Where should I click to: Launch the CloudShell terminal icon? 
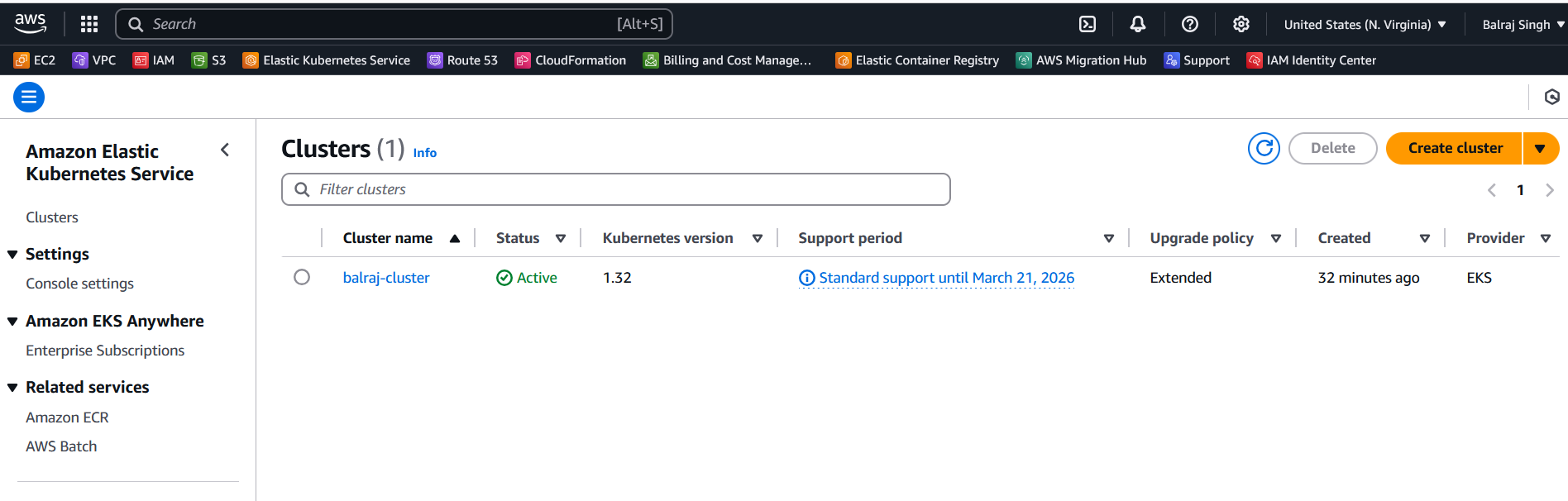1088,24
